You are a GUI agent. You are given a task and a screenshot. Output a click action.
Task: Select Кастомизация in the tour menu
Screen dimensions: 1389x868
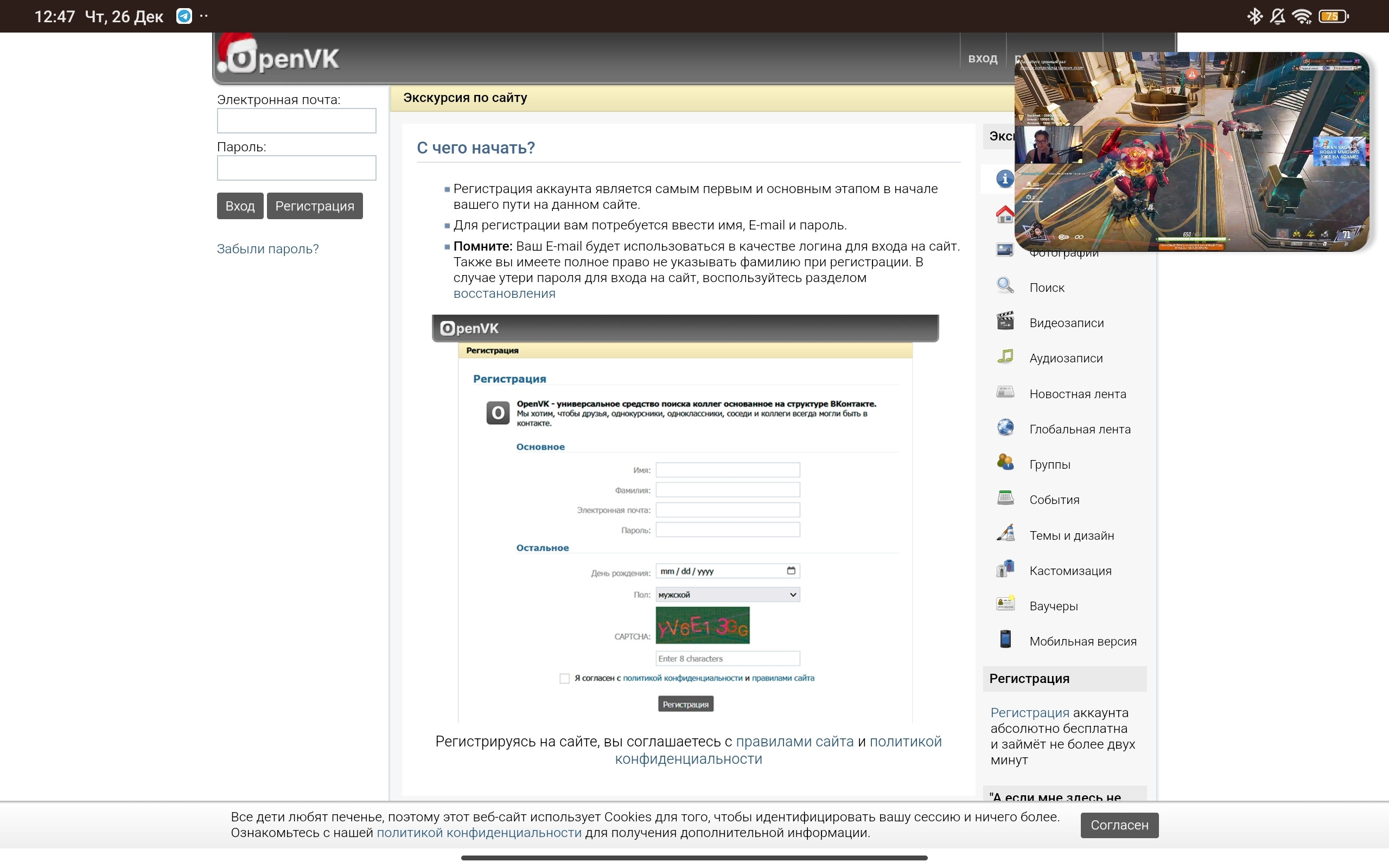[1070, 571]
